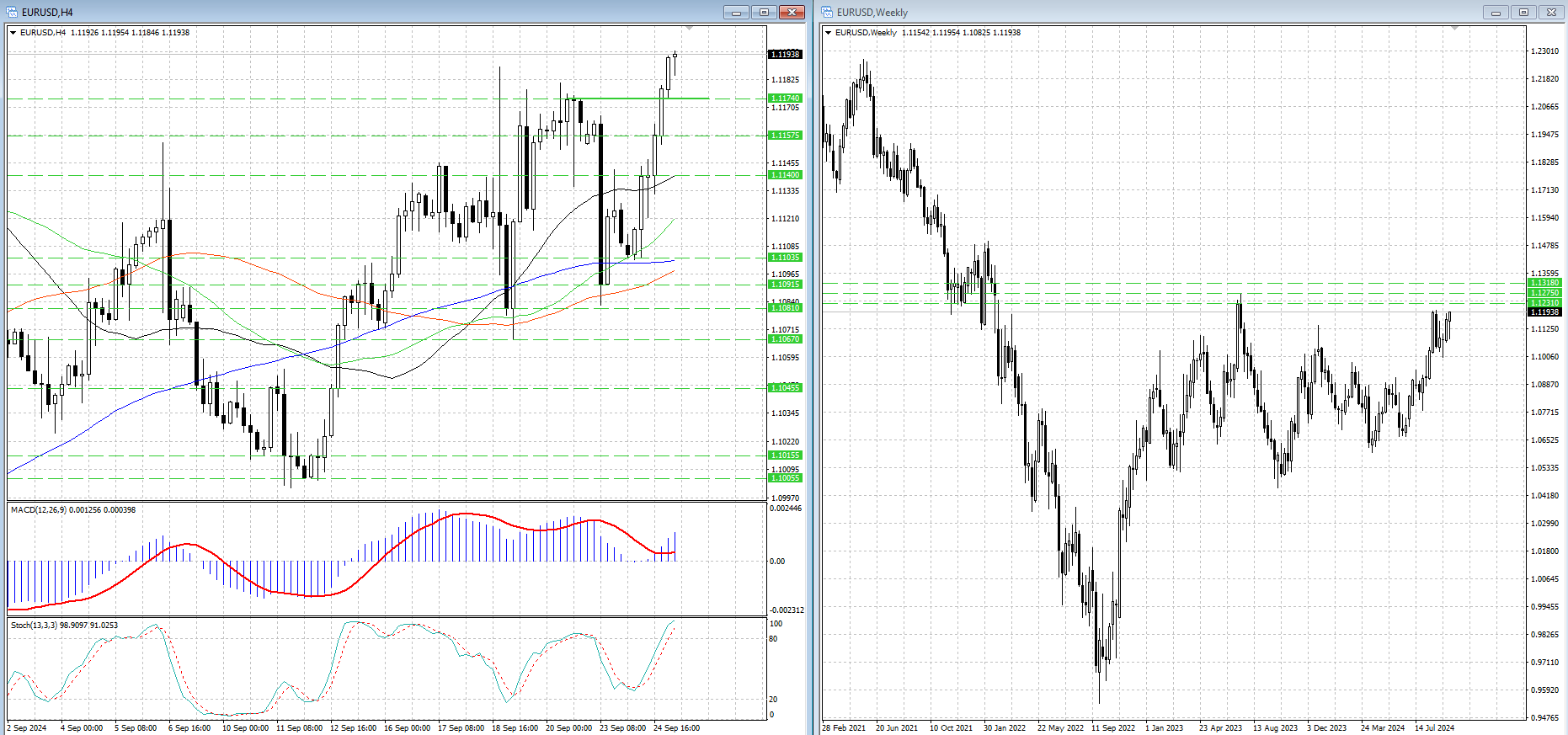
Task: Restore the EURUSD,Weekly chart window size
Action: pos(1523,12)
